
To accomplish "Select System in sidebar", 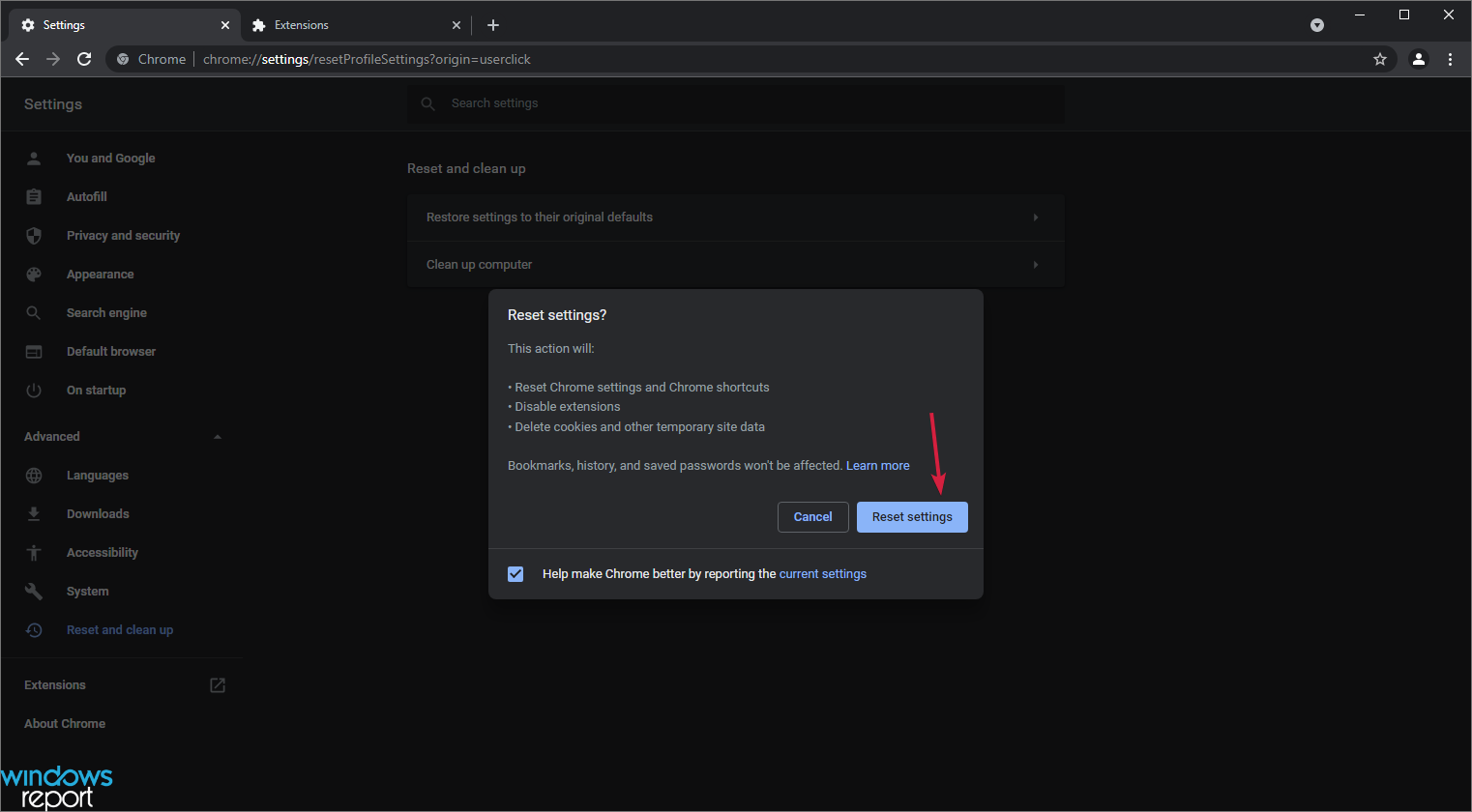I will (x=87, y=591).
